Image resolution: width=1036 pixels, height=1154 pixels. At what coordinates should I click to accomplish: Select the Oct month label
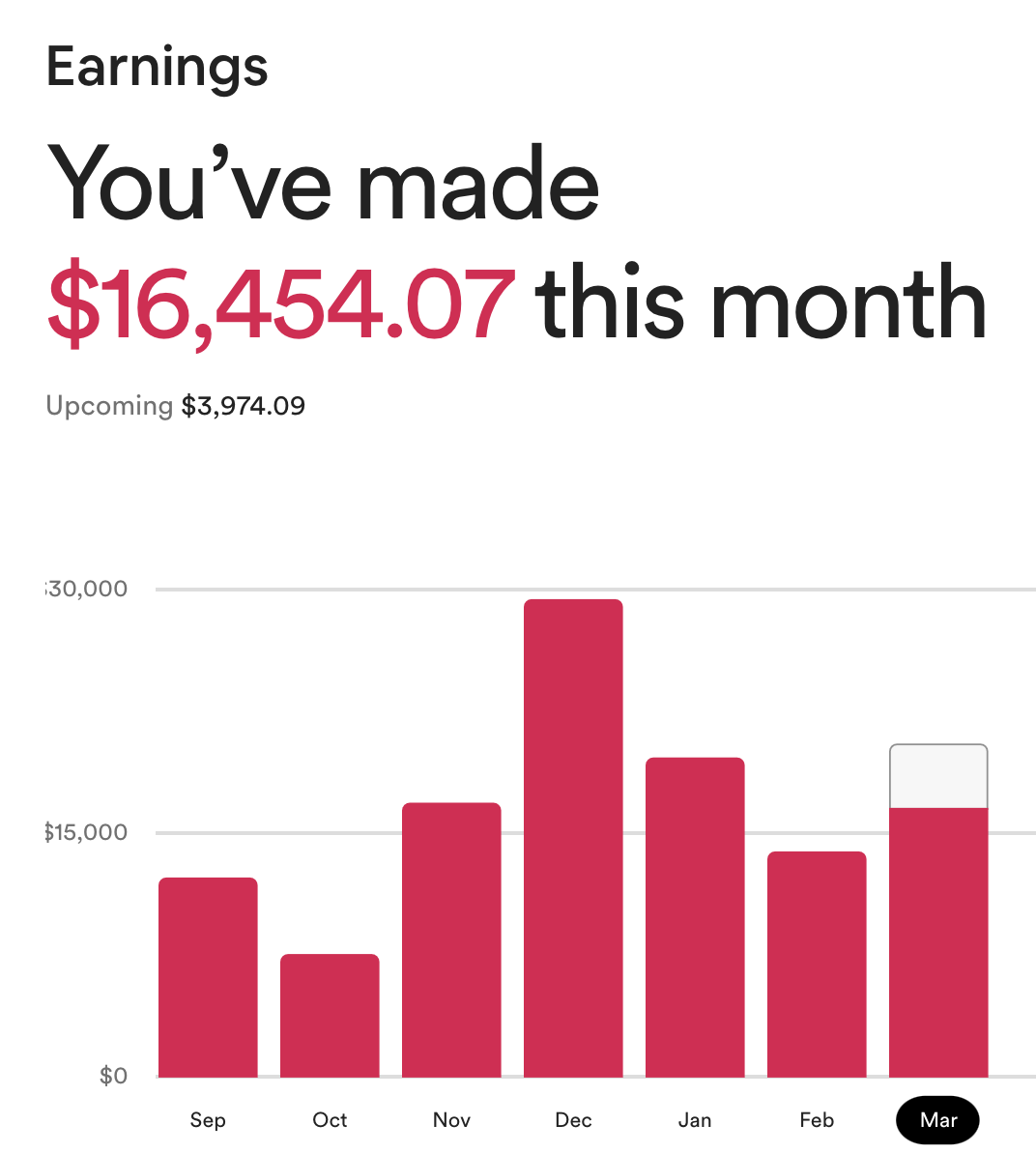point(330,1120)
